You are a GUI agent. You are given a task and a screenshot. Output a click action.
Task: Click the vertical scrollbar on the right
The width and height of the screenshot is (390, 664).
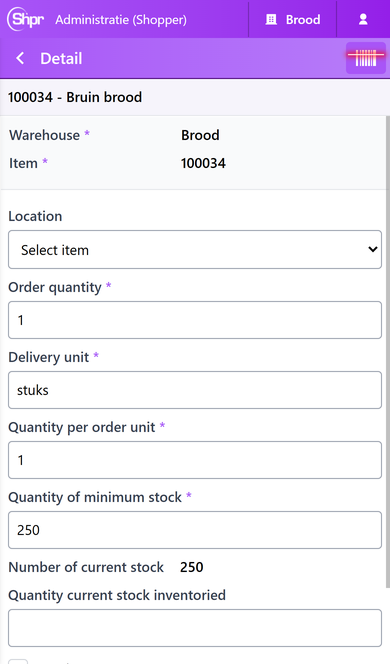387,351
